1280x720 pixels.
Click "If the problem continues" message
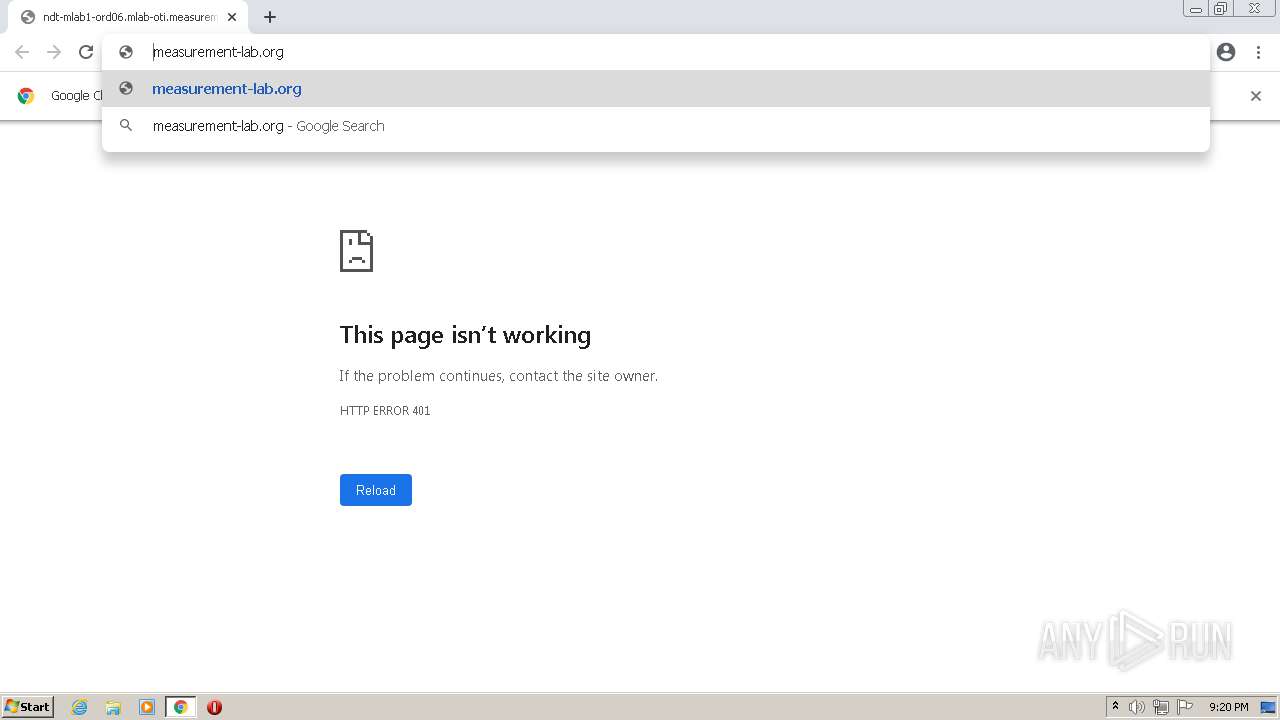pyautogui.click(x=498, y=376)
